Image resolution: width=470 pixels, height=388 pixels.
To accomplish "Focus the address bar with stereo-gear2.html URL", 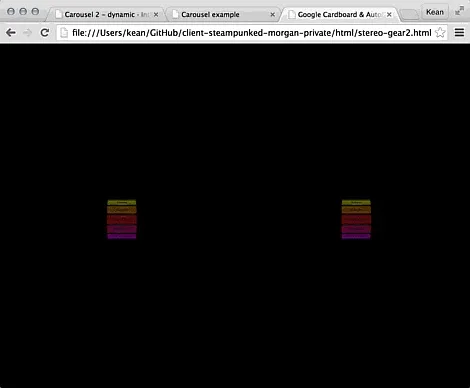I will point(252,33).
